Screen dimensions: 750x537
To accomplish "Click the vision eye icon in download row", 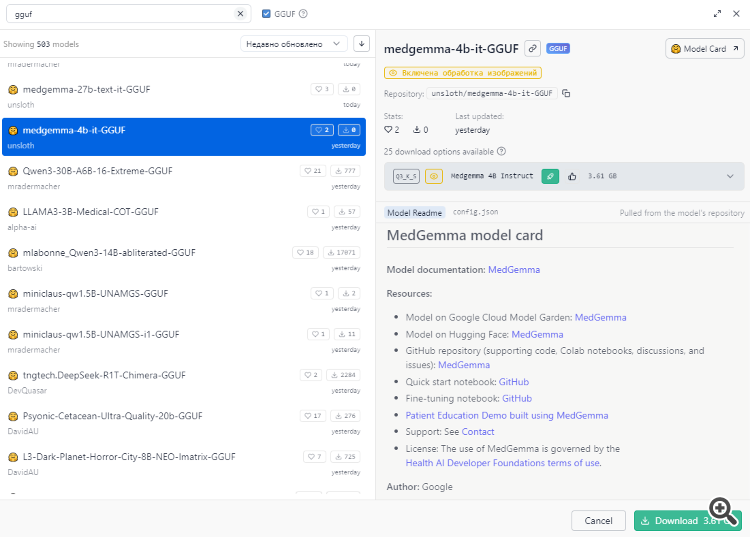I will click(434, 176).
